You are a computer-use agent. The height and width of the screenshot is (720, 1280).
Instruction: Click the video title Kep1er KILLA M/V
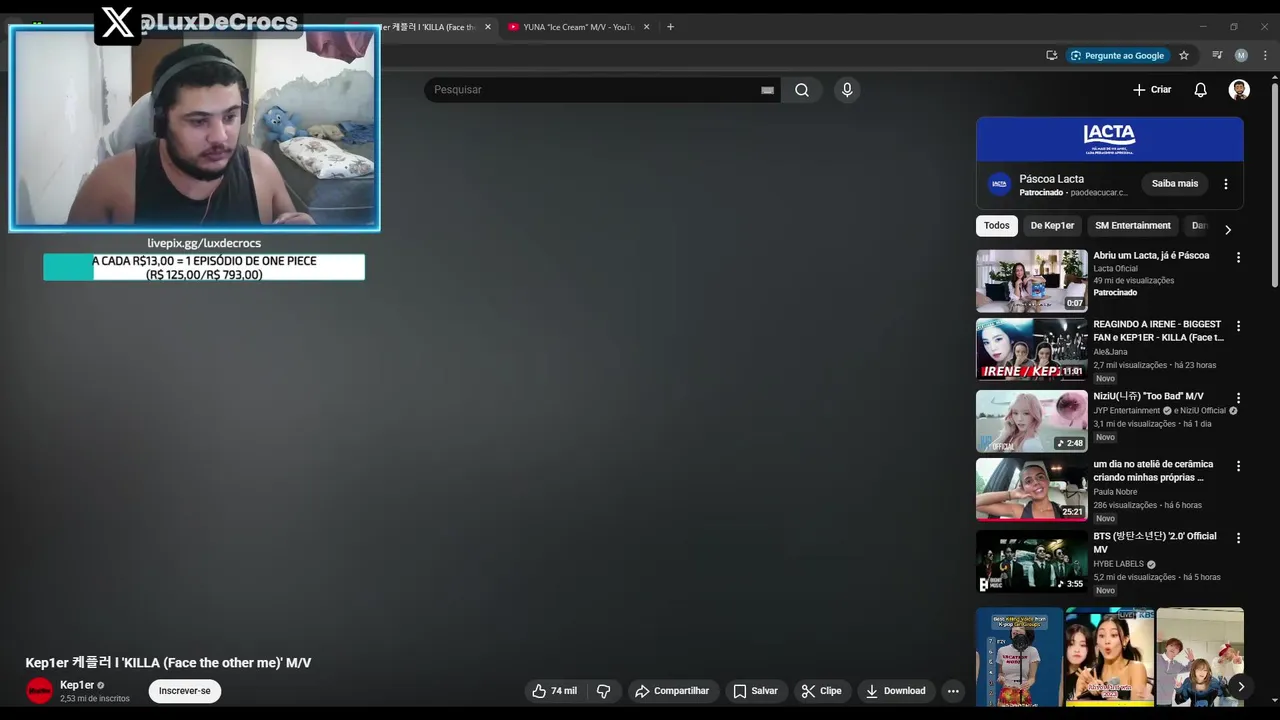tap(168, 663)
